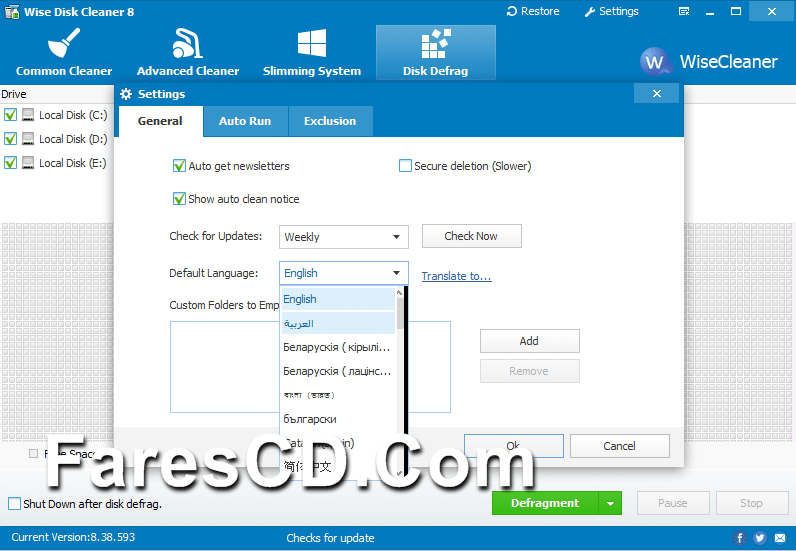
Task: Toggle the Local Disk (D:) checkbox
Action: coord(10,139)
